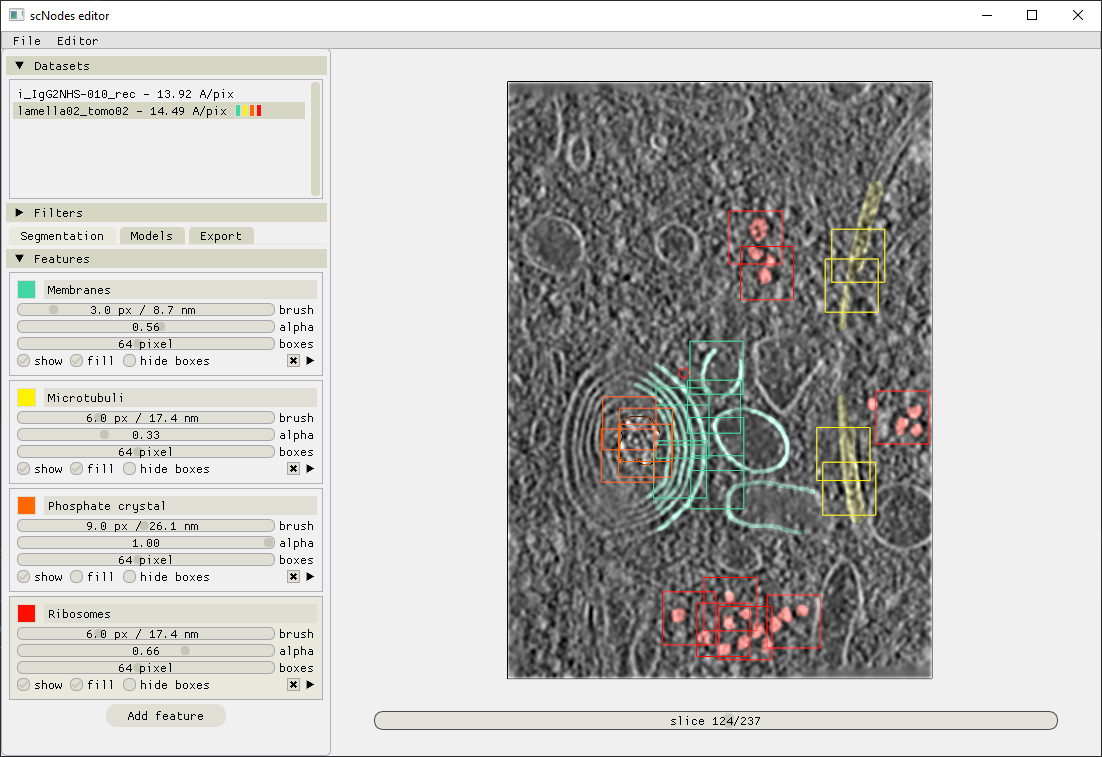The width and height of the screenshot is (1102, 757).
Task: Adjust the Ribosomes box size slider
Action: pos(145,668)
